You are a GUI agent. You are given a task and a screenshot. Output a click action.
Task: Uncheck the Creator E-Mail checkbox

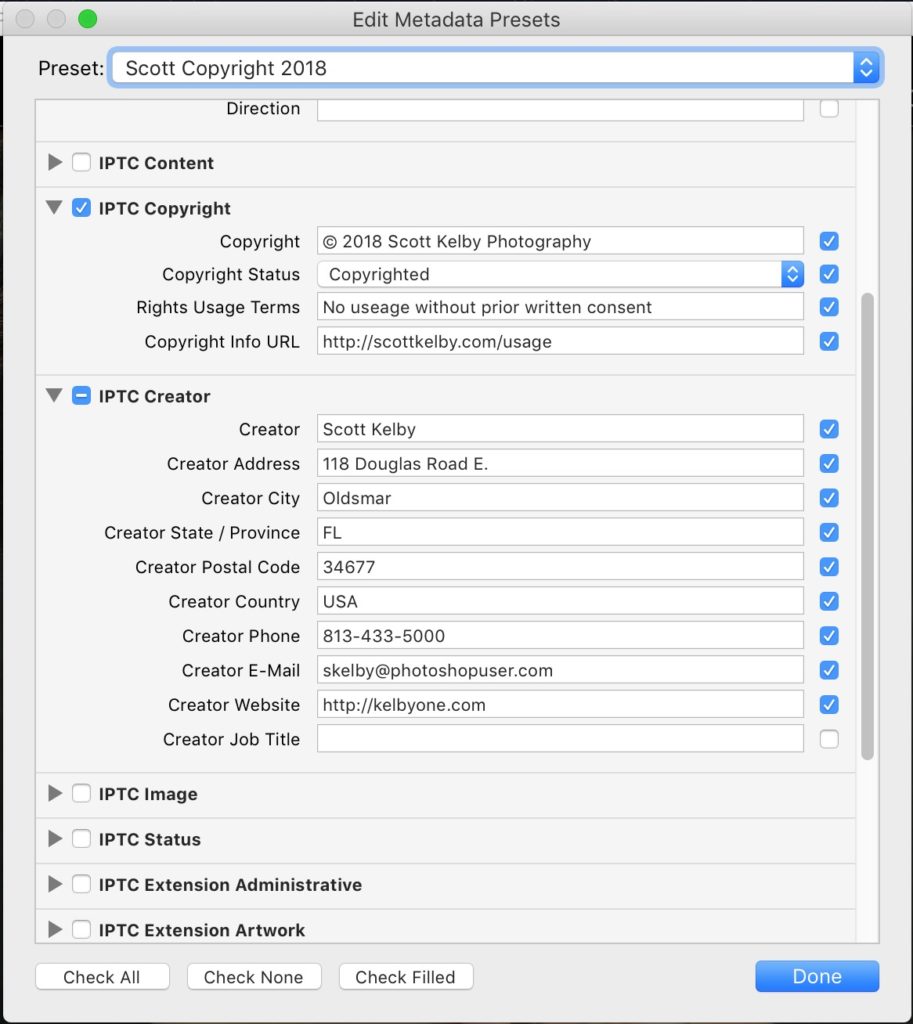(x=829, y=670)
